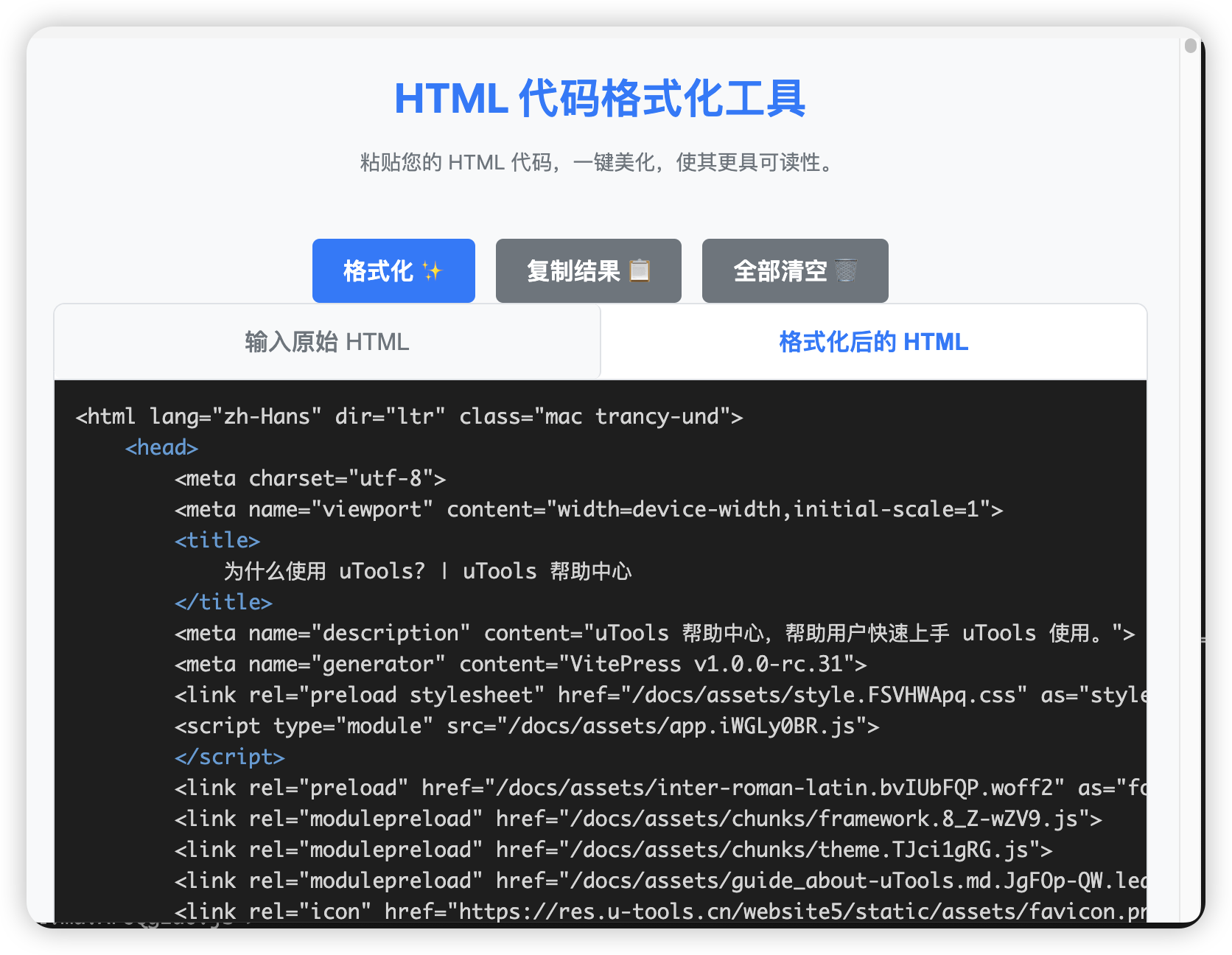Click the <html lang="zh-Hans"> code line
The height and width of the screenshot is (955, 1232).
pyautogui.click(x=409, y=417)
